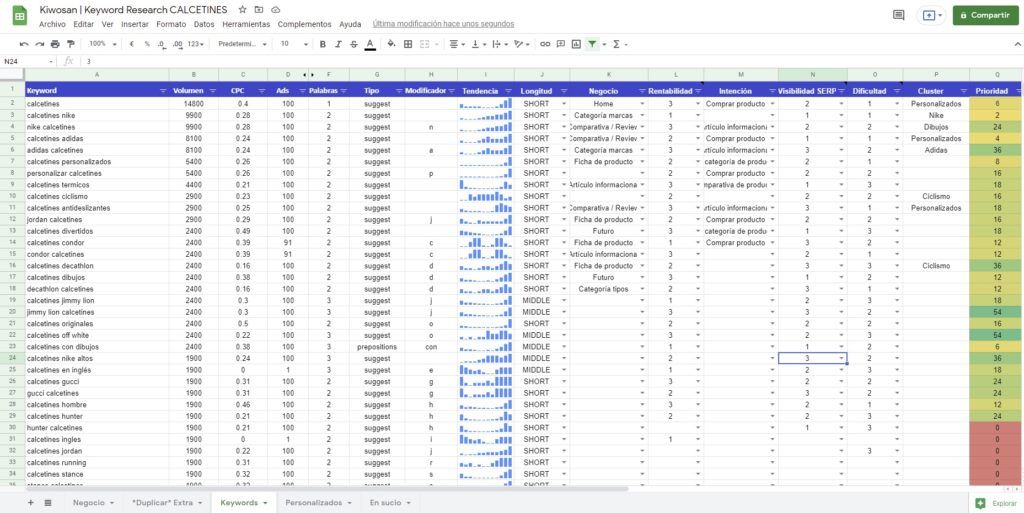Open last modification history link
The height and width of the screenshot is (513, 1024).
(x=443, y=24)
